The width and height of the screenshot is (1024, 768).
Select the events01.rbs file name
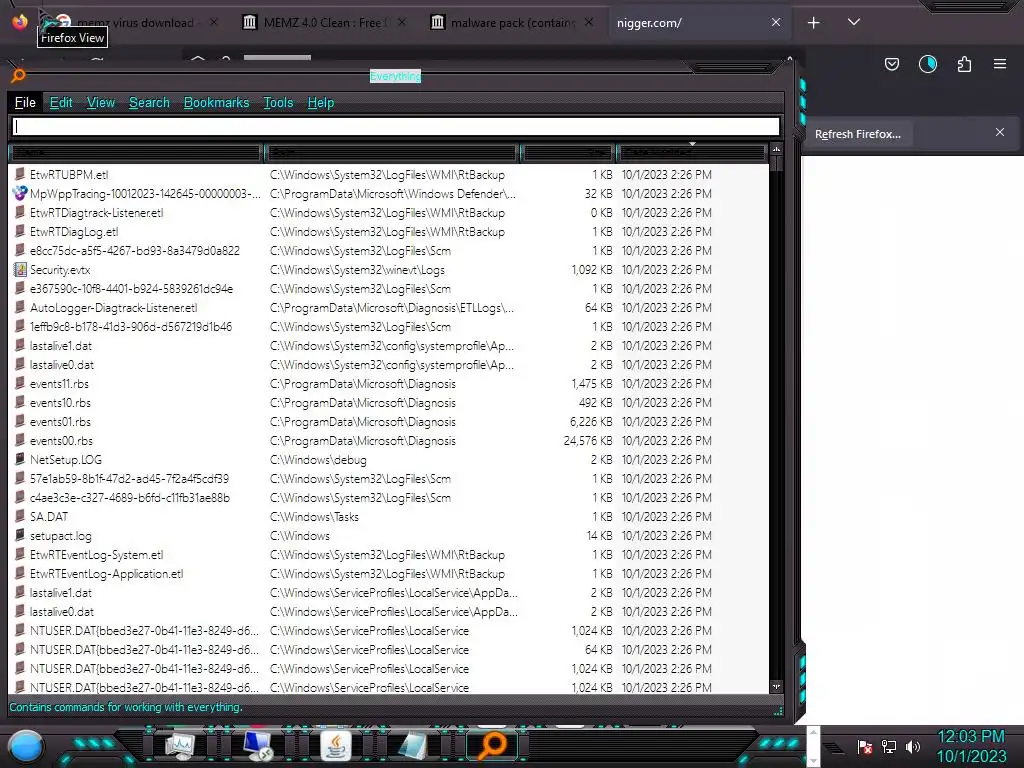tap(60, 421)
